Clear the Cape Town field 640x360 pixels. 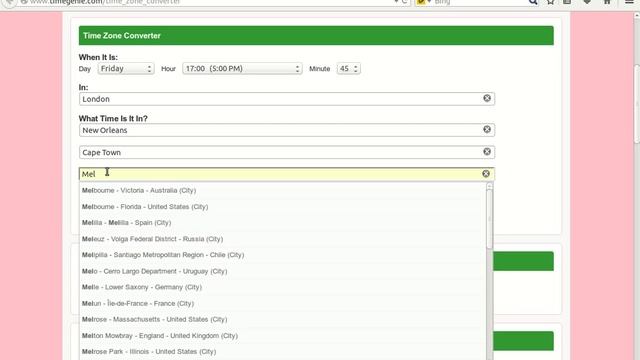pyautogui.click(x=487, y=152)
